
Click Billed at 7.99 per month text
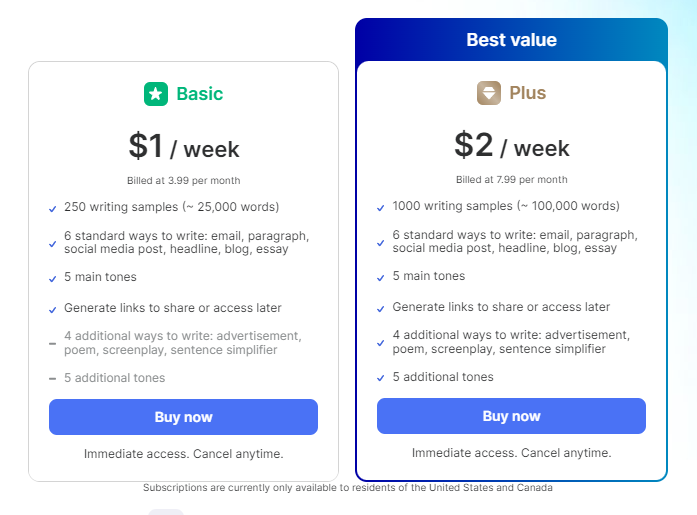511,180
